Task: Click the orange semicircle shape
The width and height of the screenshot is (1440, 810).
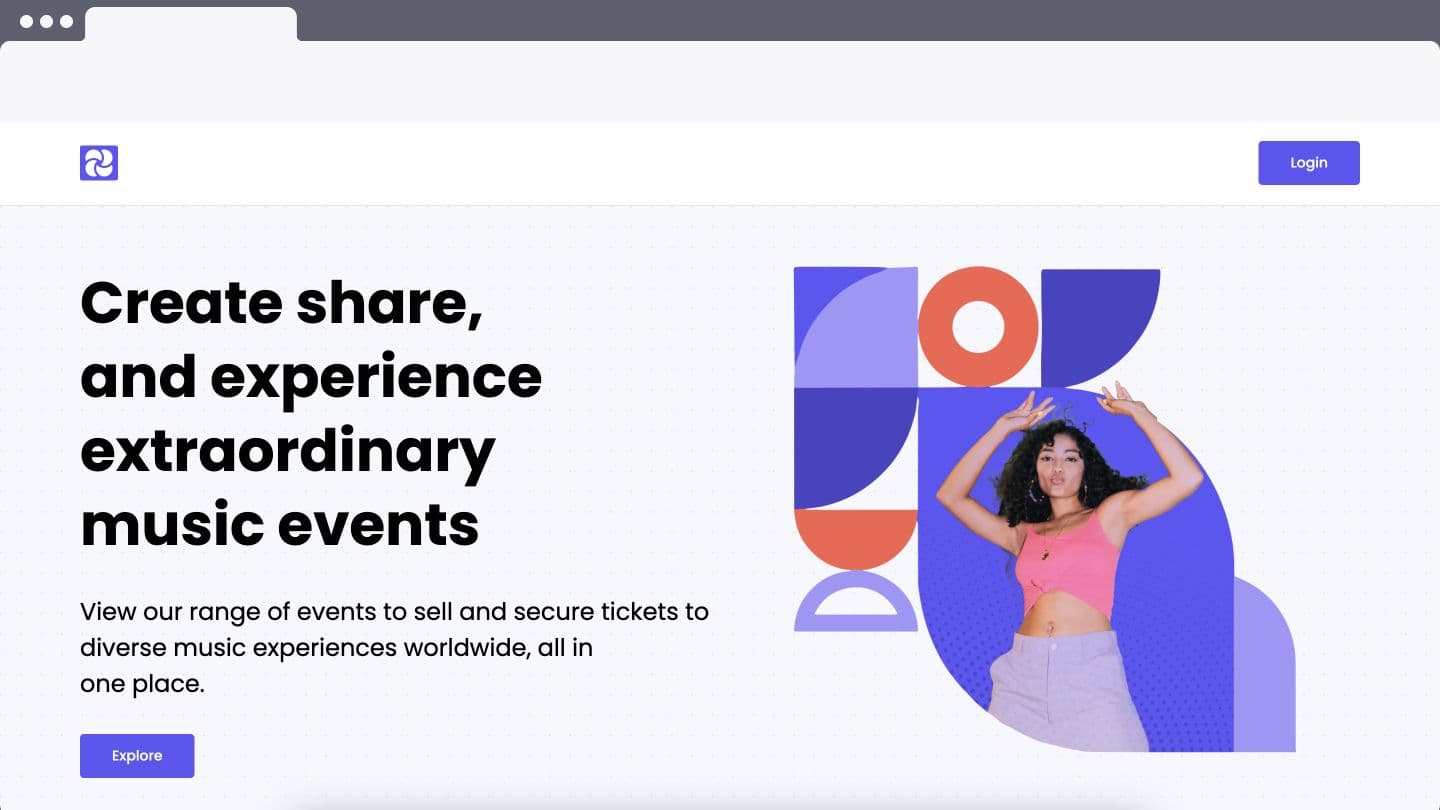Action: (856, 538)
